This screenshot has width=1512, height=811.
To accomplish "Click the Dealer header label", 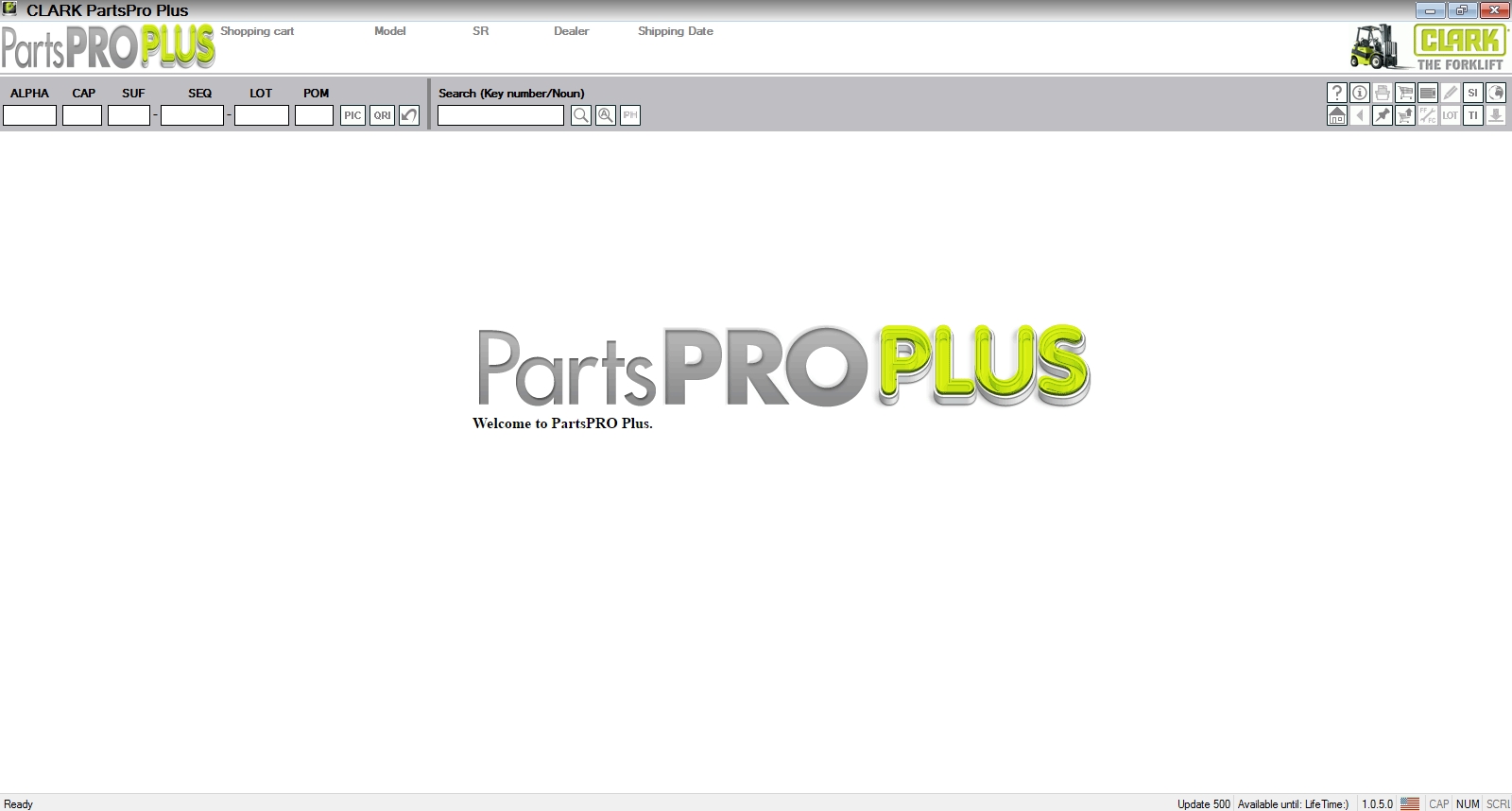I will [572, 31].
